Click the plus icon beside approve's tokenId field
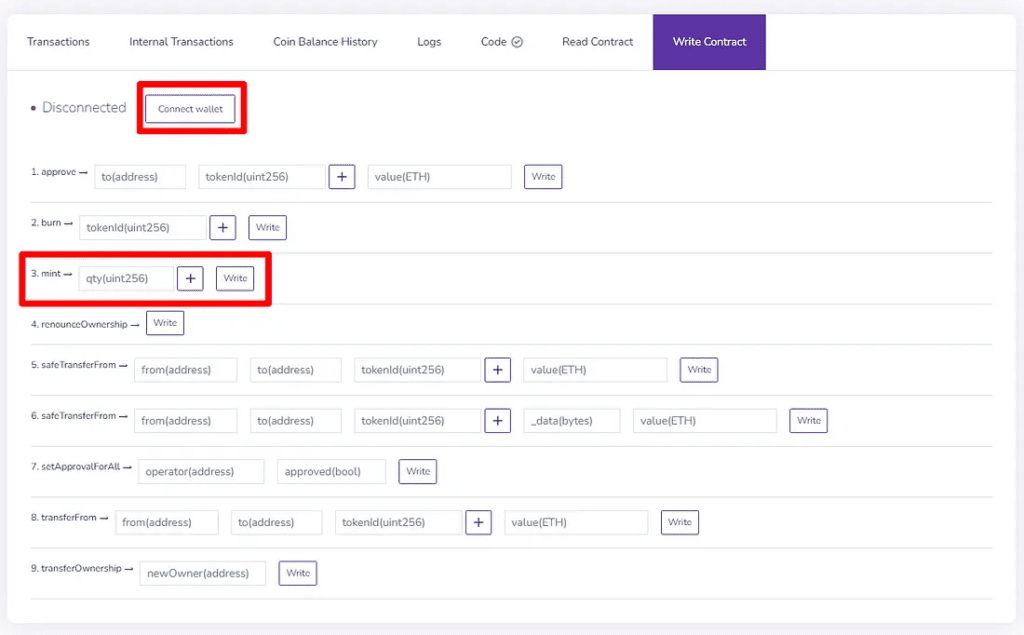The width and height of the screenshot is (1024, 635). point(344,176)
